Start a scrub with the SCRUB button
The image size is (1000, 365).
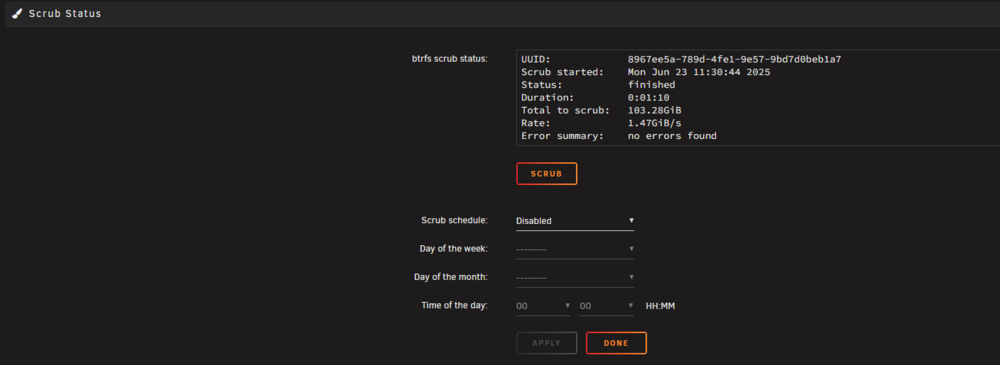coord(547,174)
